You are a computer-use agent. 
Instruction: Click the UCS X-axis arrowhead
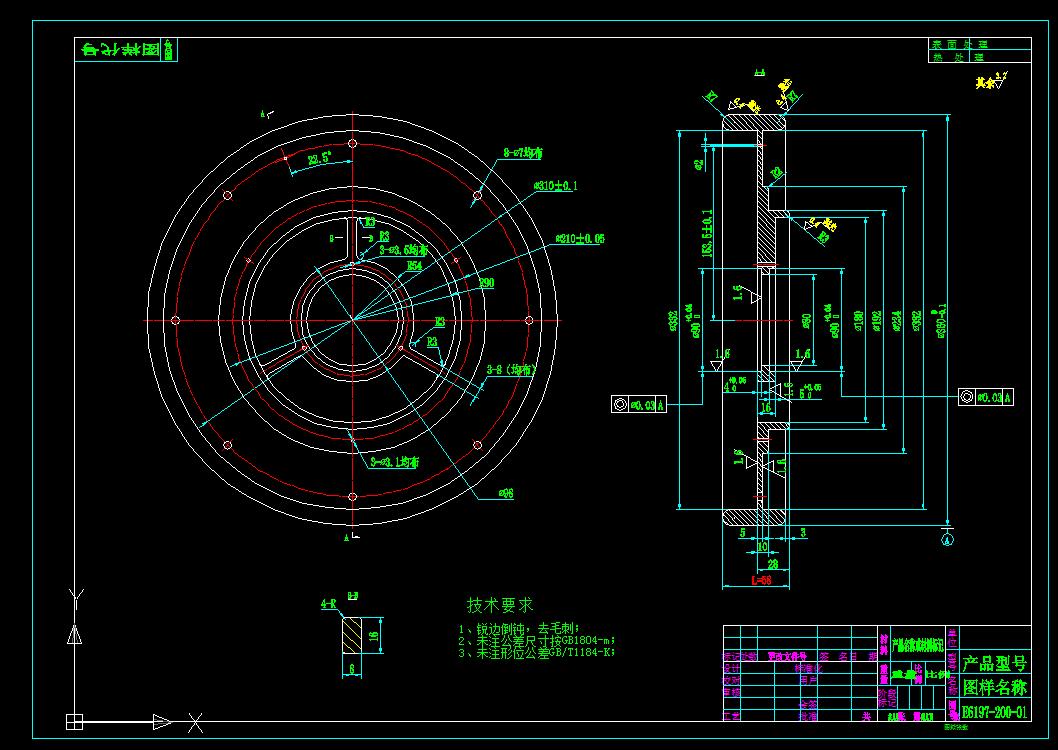pos(162,722)
